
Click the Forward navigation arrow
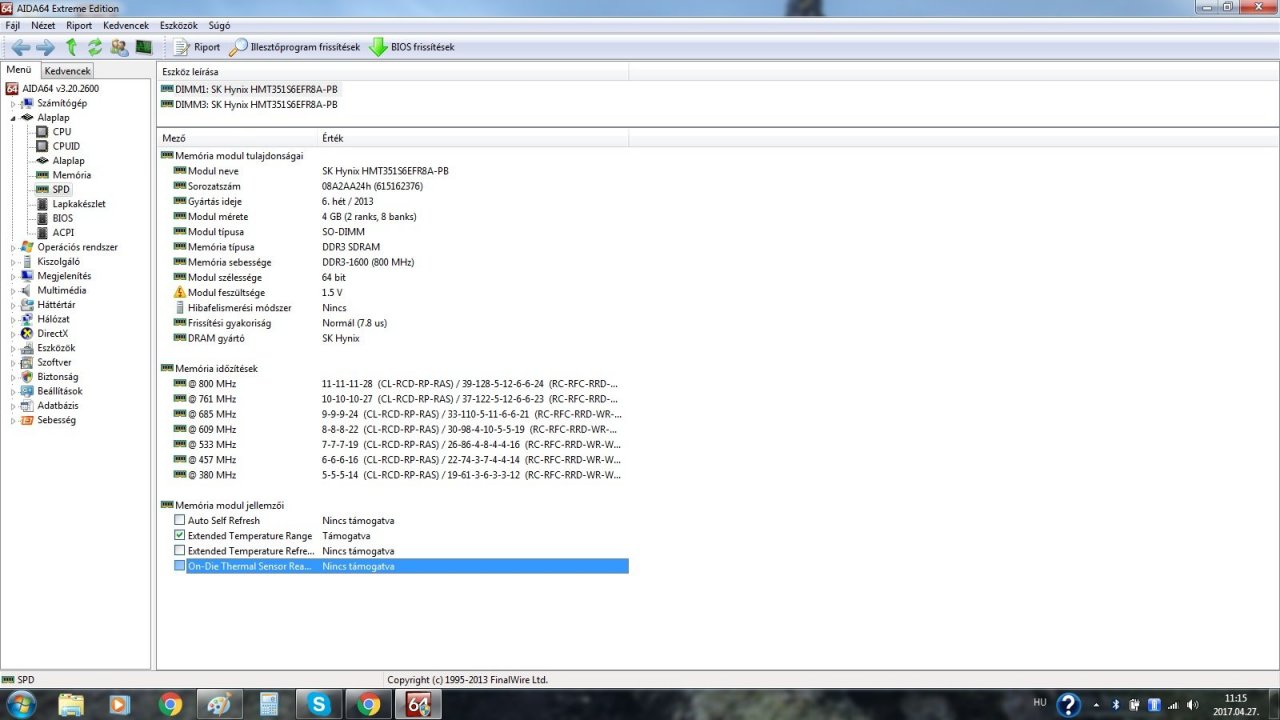coord(45,47)
